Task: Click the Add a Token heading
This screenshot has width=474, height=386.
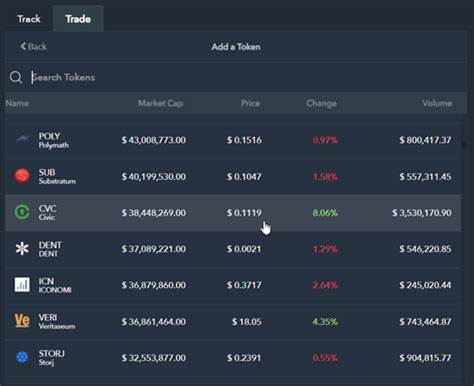Action: (x=236, y=47)
